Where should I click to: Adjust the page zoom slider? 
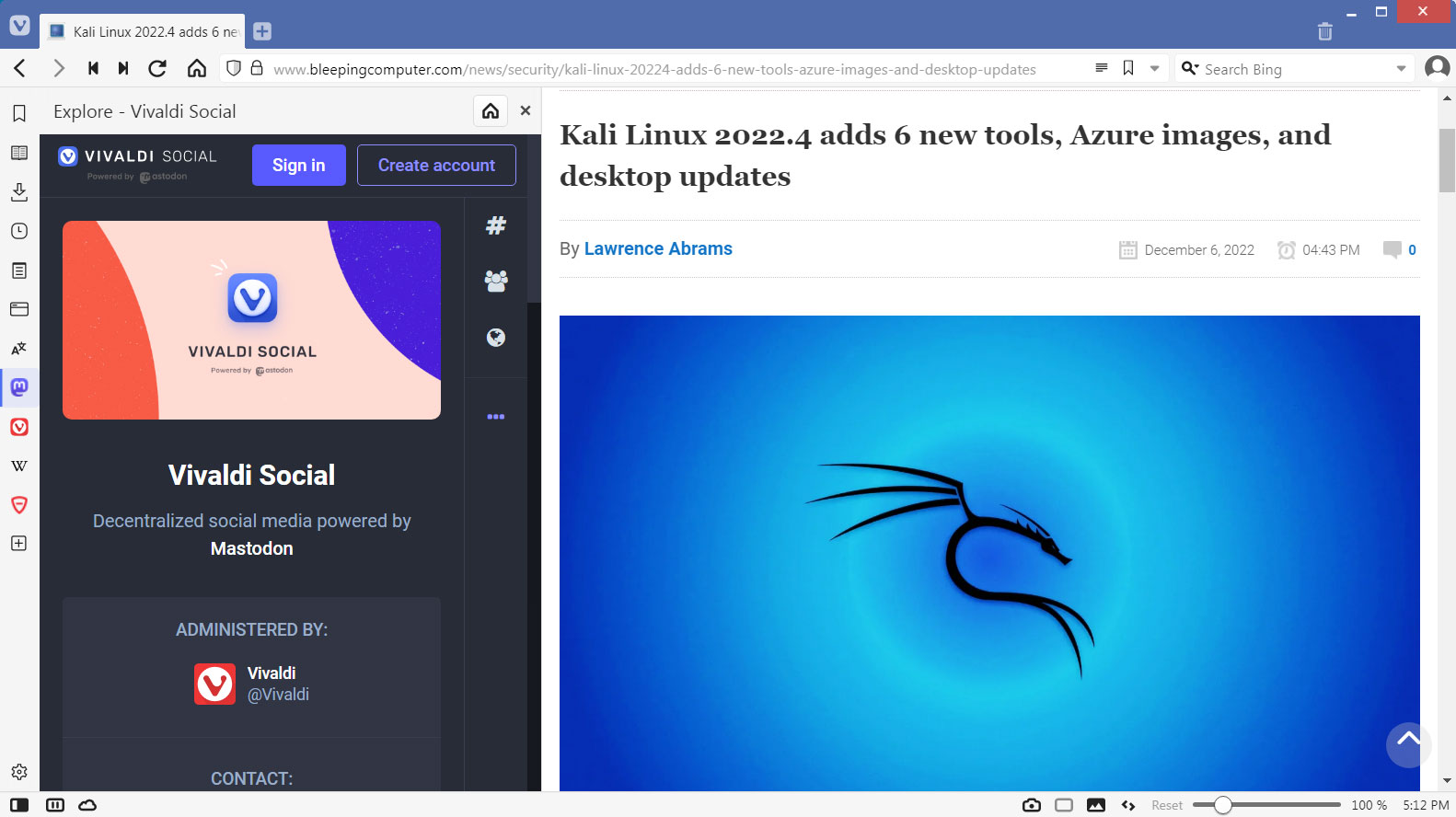1266,805
